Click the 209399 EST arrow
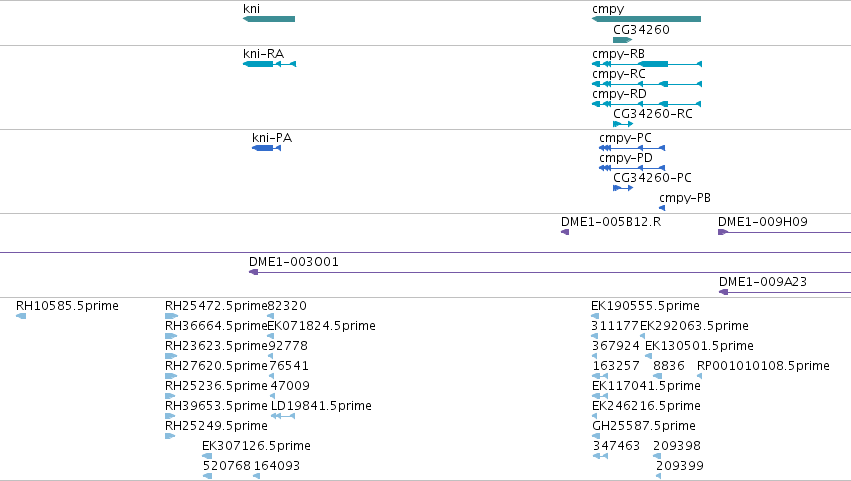 point(658,476)
